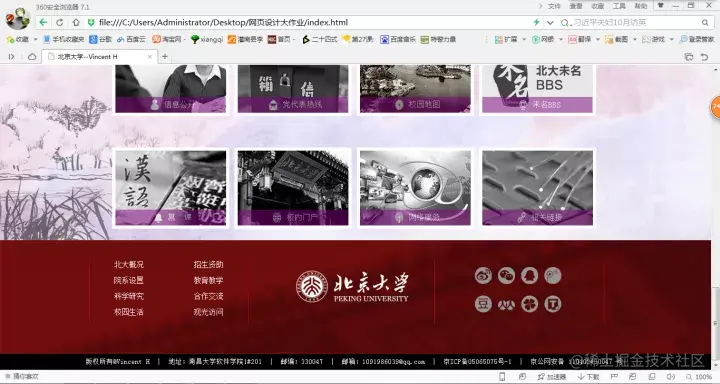The height and width of the screenshot is (384, 720).
Task: Go back with the green arrow button
Action: click(x=43, y=23)
